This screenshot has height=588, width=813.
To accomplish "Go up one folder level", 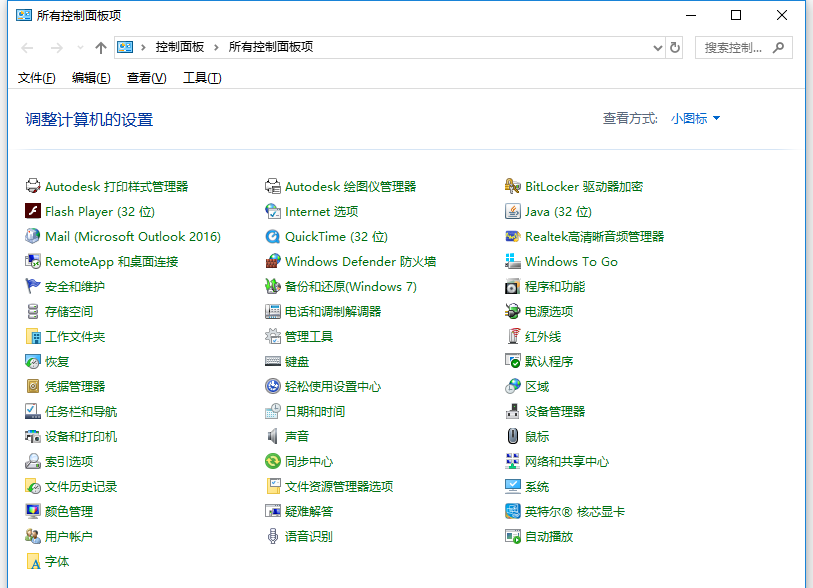I will click(101, 48).
